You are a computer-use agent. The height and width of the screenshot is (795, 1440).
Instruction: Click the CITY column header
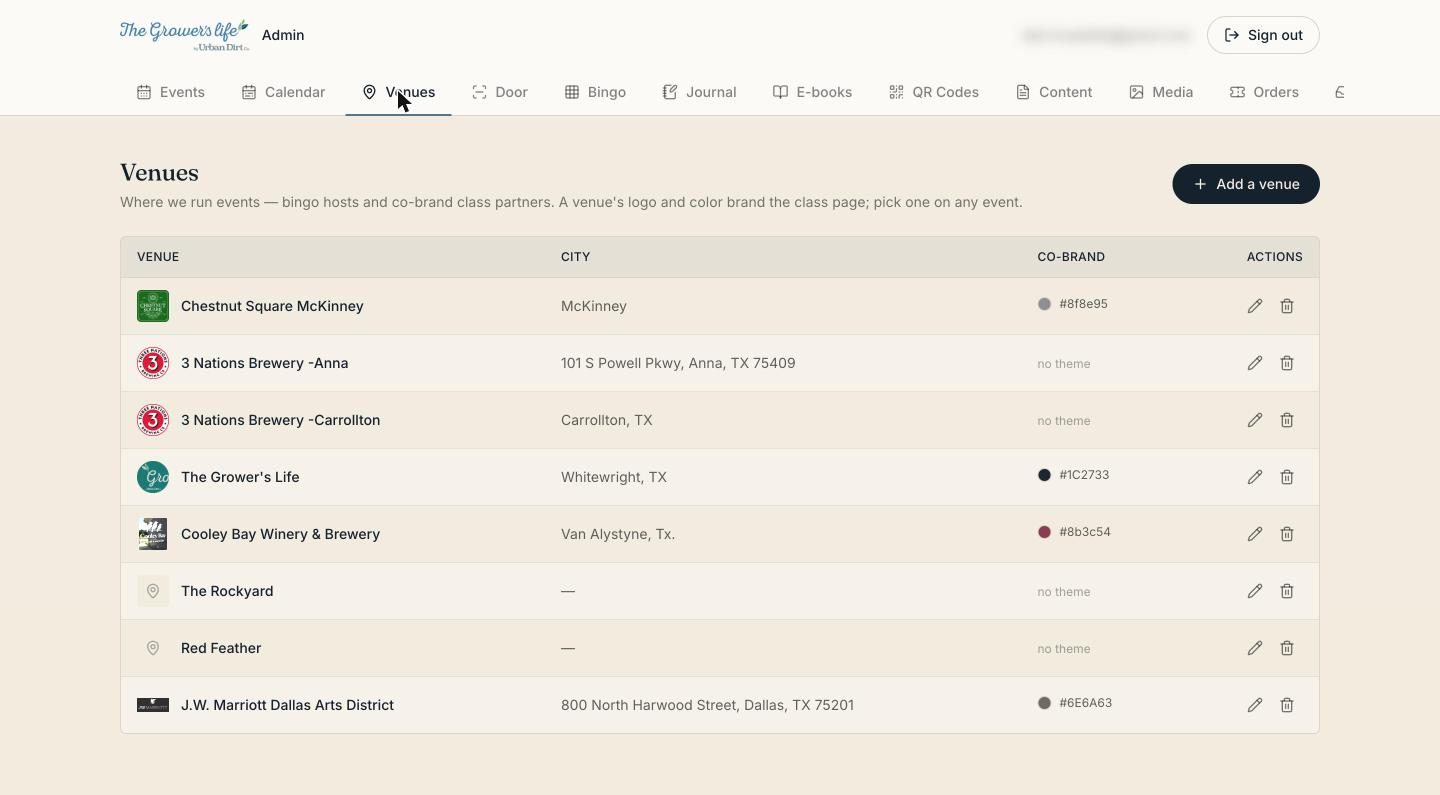pos(576,257)
